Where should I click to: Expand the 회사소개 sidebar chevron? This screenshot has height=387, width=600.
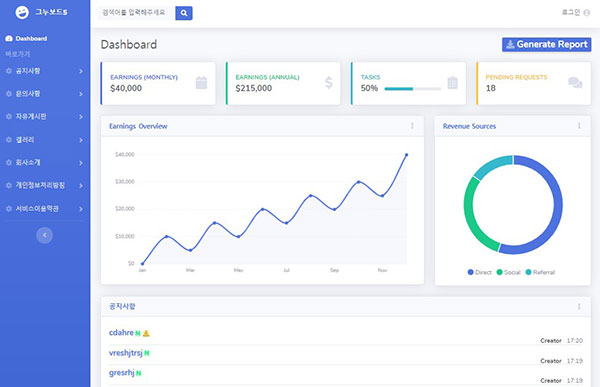pyautogui.click(x=81, y=163)
